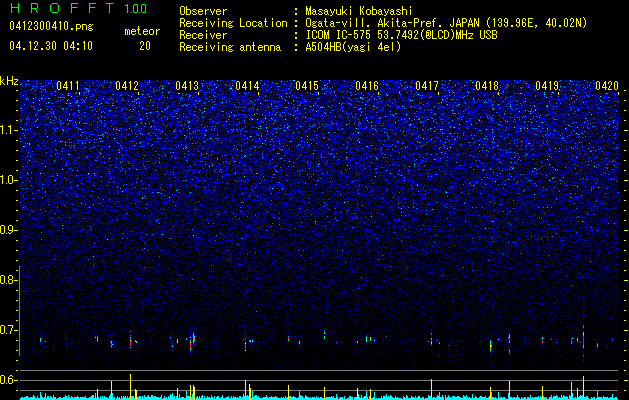The image size is (629, 400).
Task: Click the date stamp 04.12.30 04:10
Action: click(51, 46)
